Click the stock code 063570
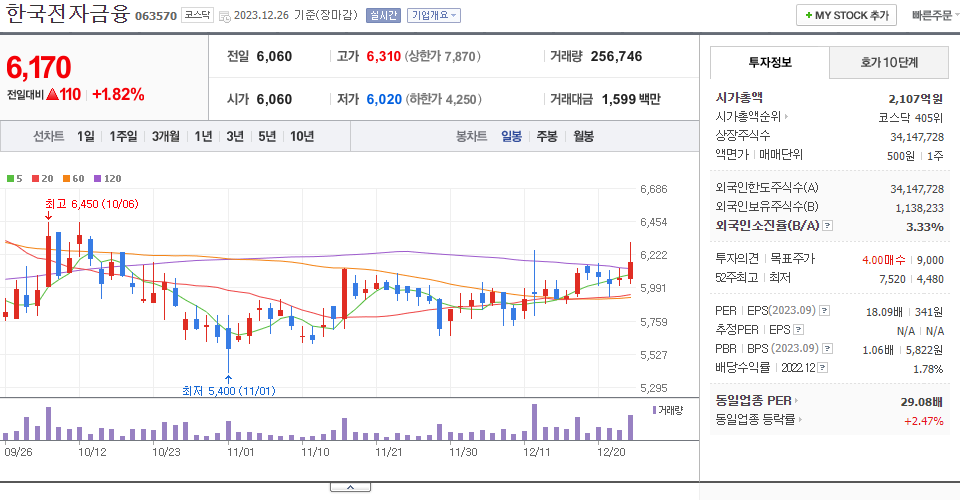 tap(156, 16)
